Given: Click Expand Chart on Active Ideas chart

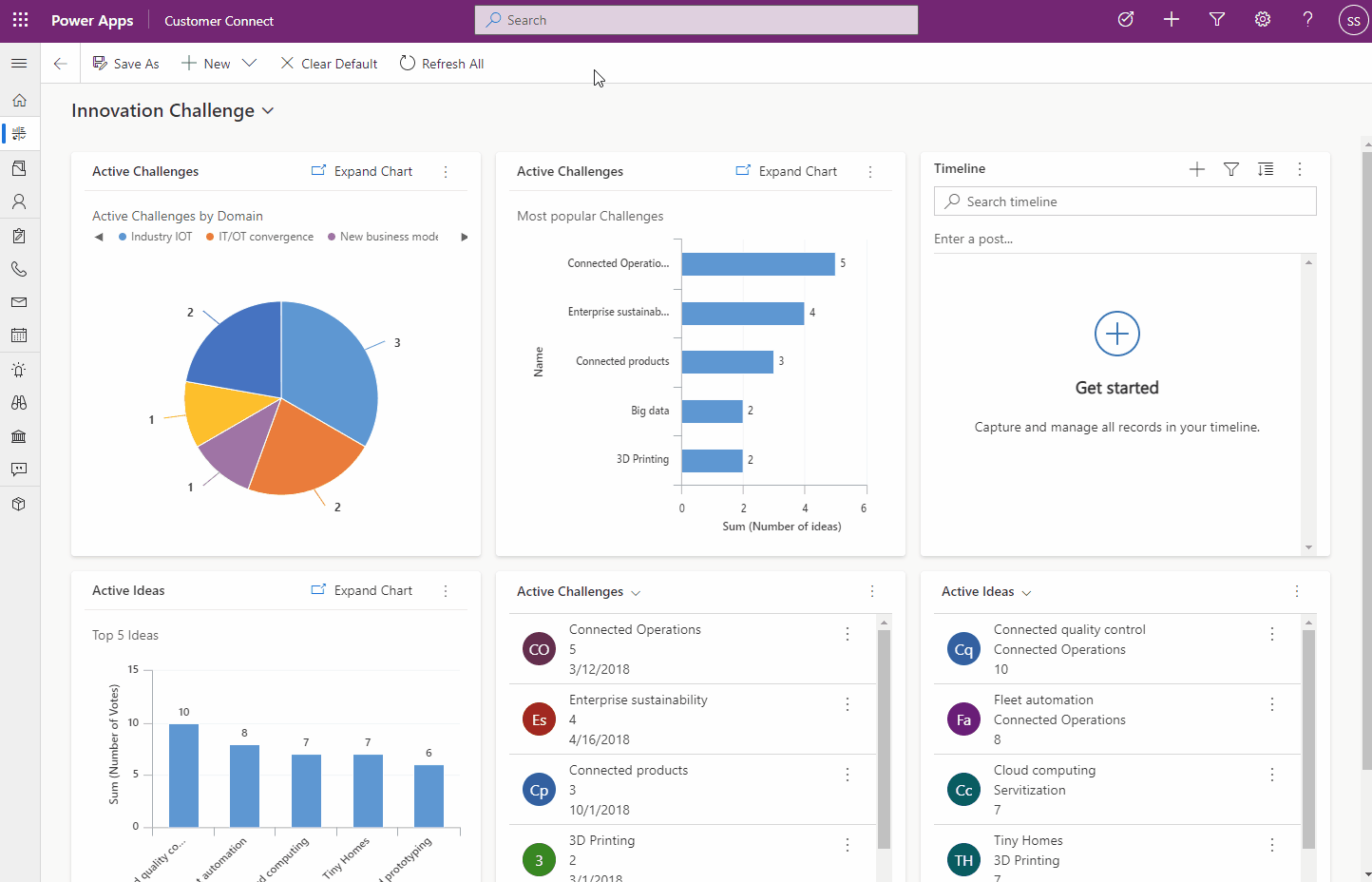Looking at the screenshot, I should click(x=362, y=590).
